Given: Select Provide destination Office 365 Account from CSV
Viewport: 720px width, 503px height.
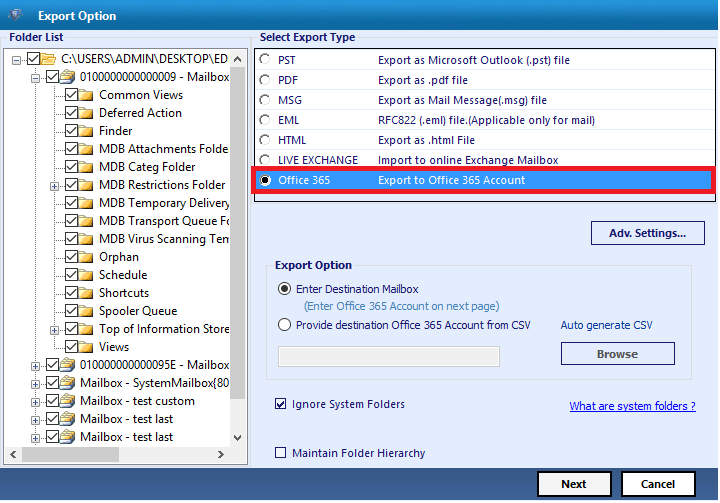Looking at the screenshot, I should point(284,325).
